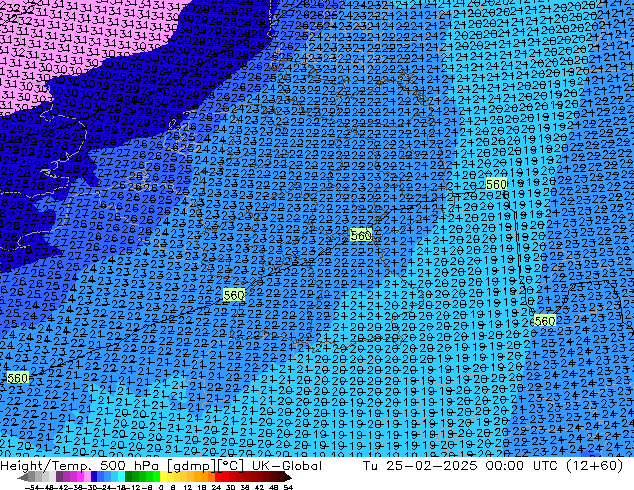Click the dark blue legend swatch above -30
634x490 pixels.
tap(94, 477)
